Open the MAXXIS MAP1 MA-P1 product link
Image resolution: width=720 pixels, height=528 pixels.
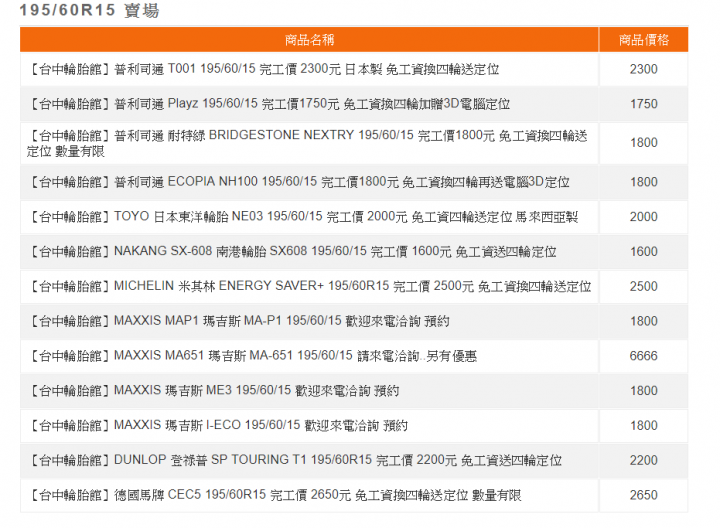click(239, 321)
